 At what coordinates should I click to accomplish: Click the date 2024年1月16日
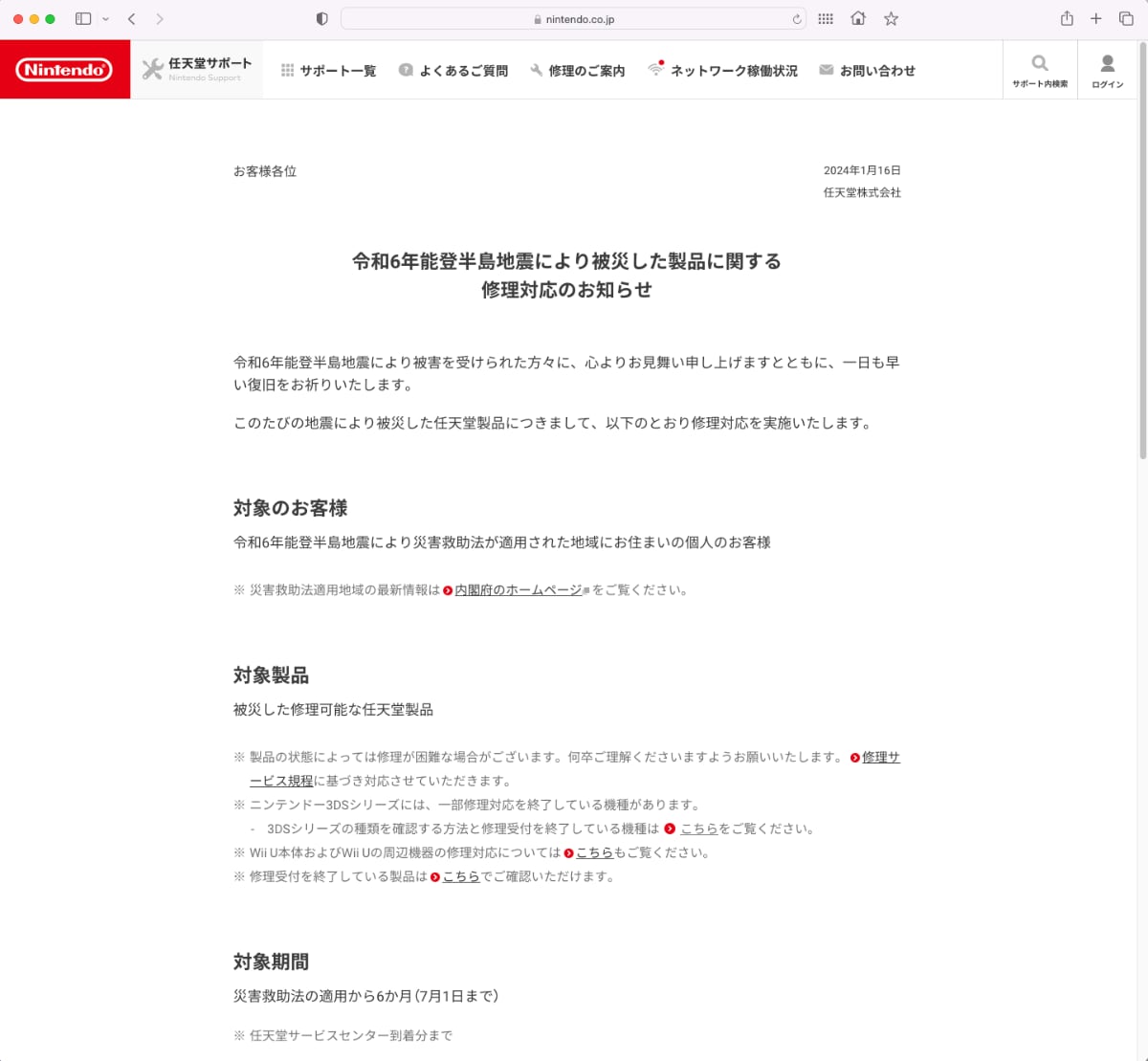pyautogui.click(x=862, y=170)
